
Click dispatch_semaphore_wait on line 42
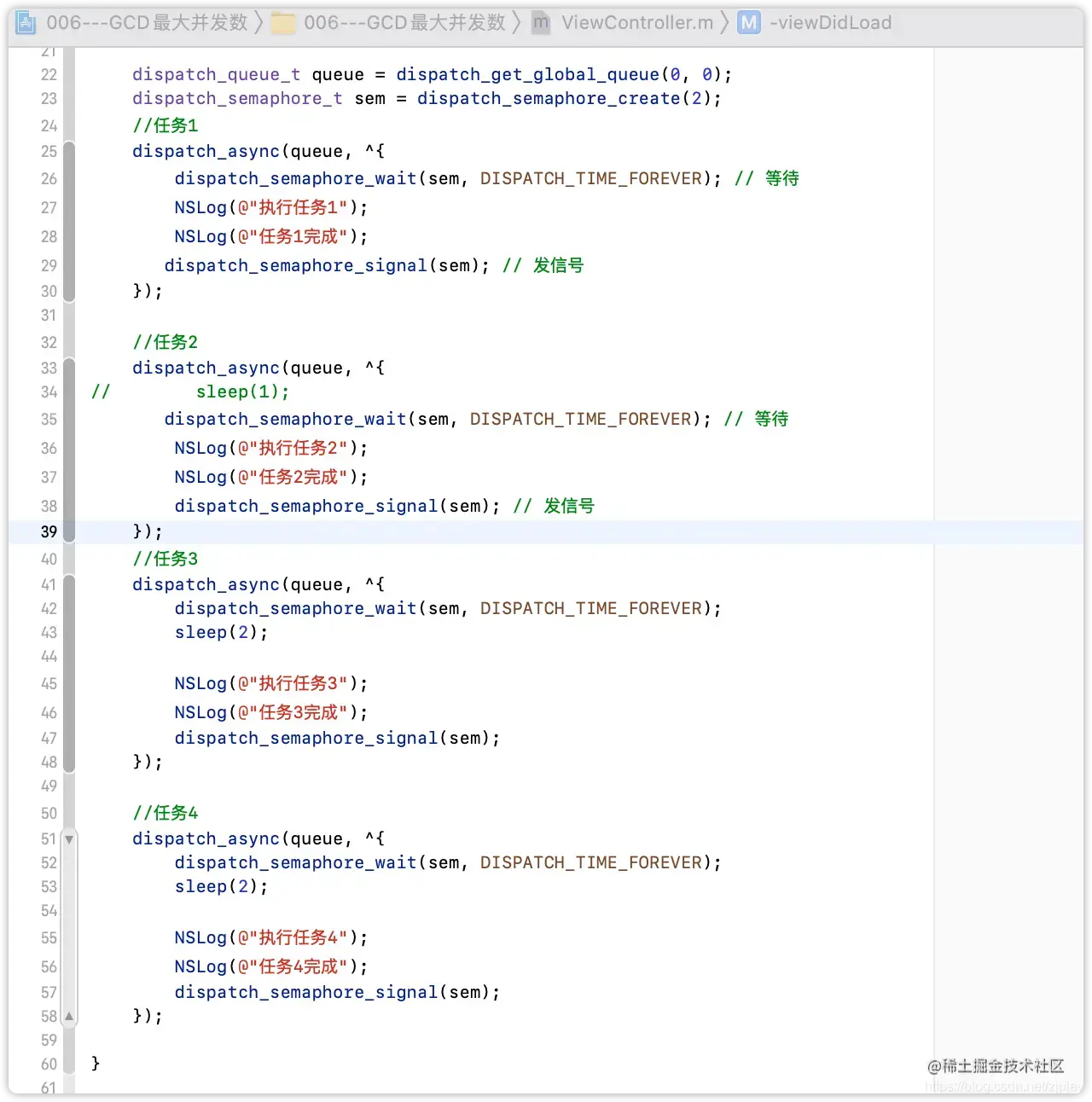click(x=295, y=609)
